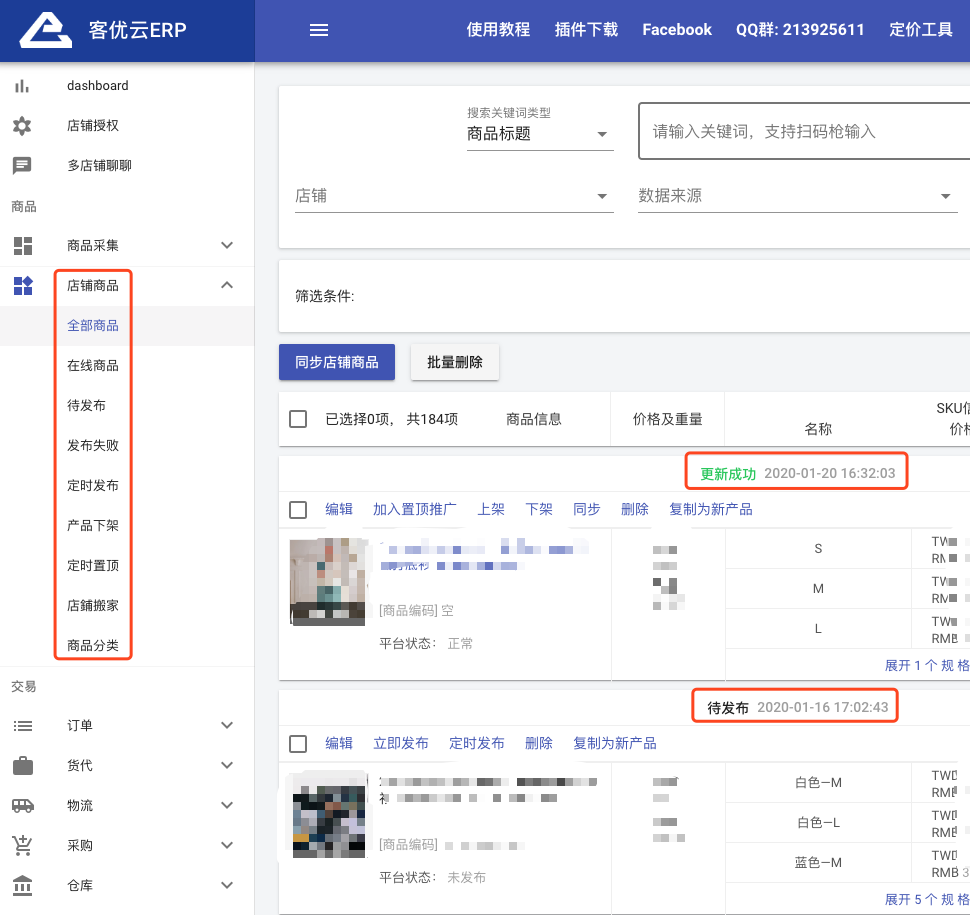Image resolution: width=970 pixels, height=915 pixels.
Task: Select 使用教程 in the top menu
Action: click(498, 30)
